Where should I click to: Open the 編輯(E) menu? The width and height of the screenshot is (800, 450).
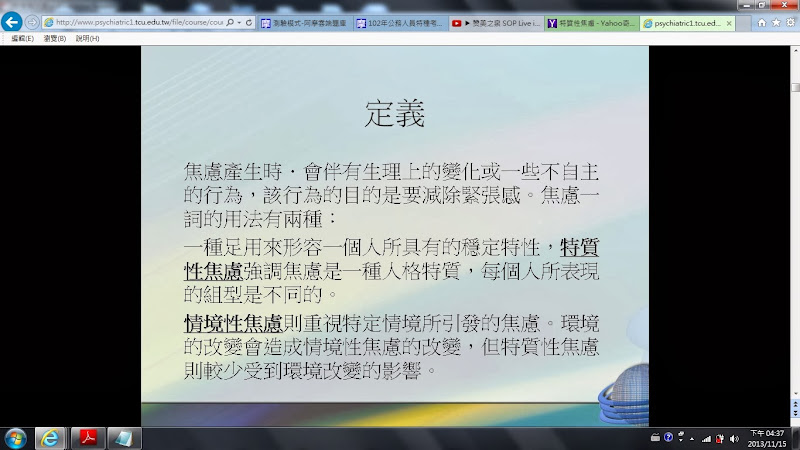[22, 38]
